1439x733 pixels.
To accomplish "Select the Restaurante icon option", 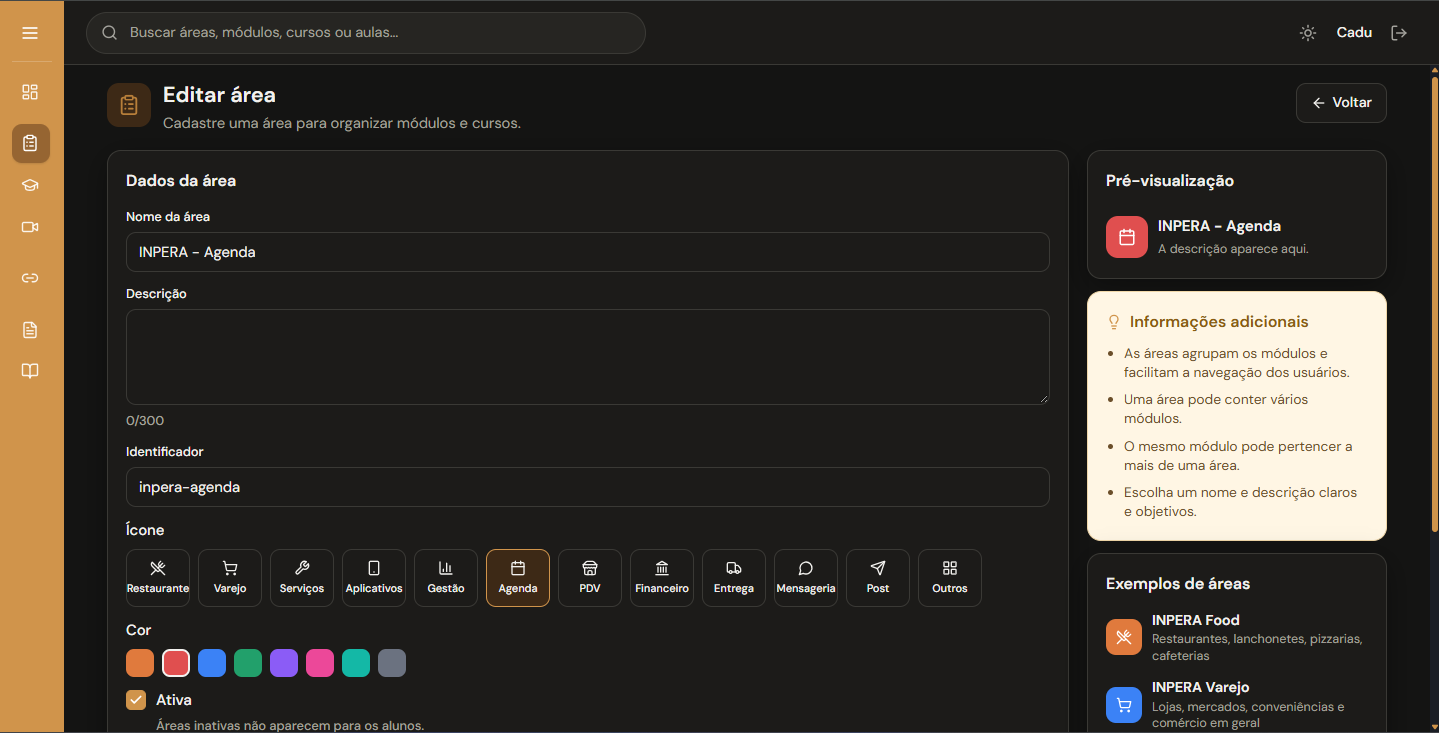I will pos(158,578).
